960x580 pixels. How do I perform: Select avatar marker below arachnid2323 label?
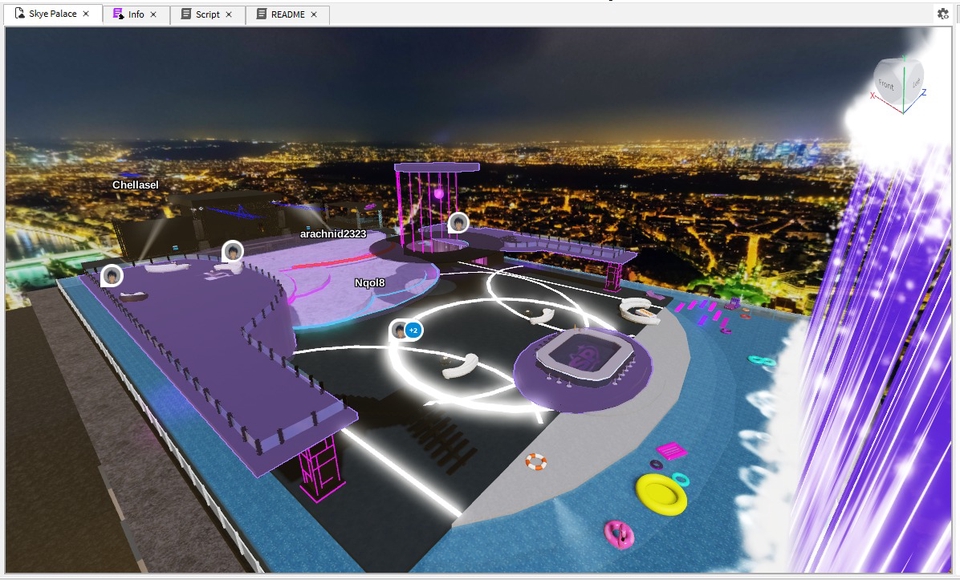click(x=232, y=251)
